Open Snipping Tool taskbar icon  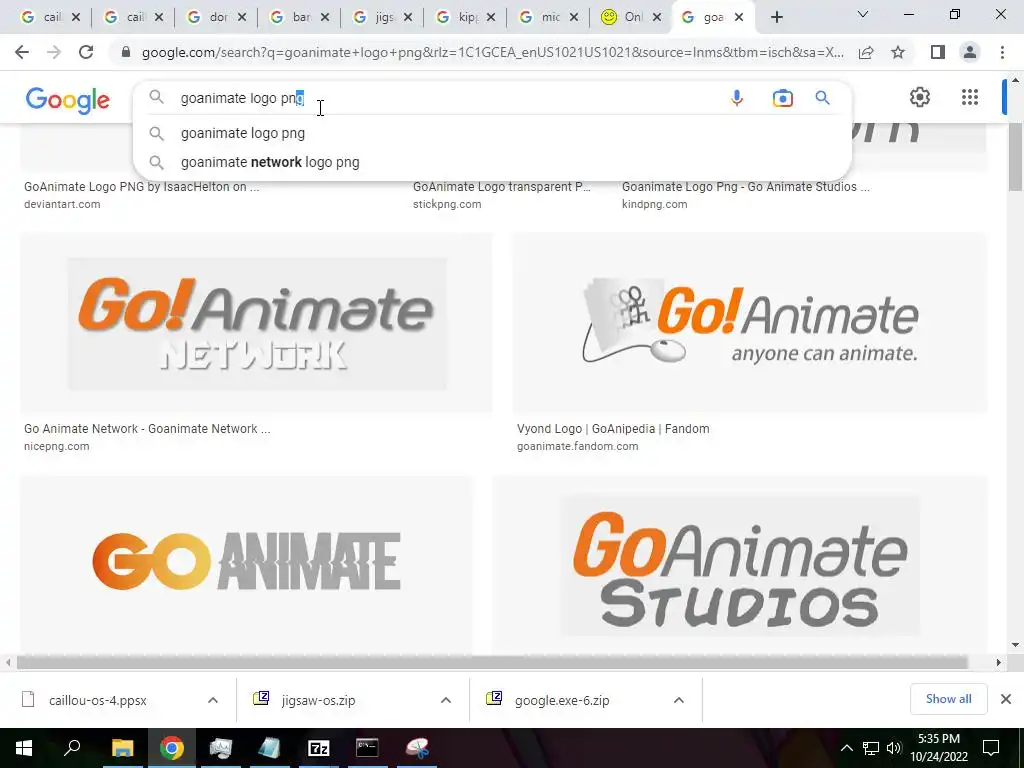(417, 748)
